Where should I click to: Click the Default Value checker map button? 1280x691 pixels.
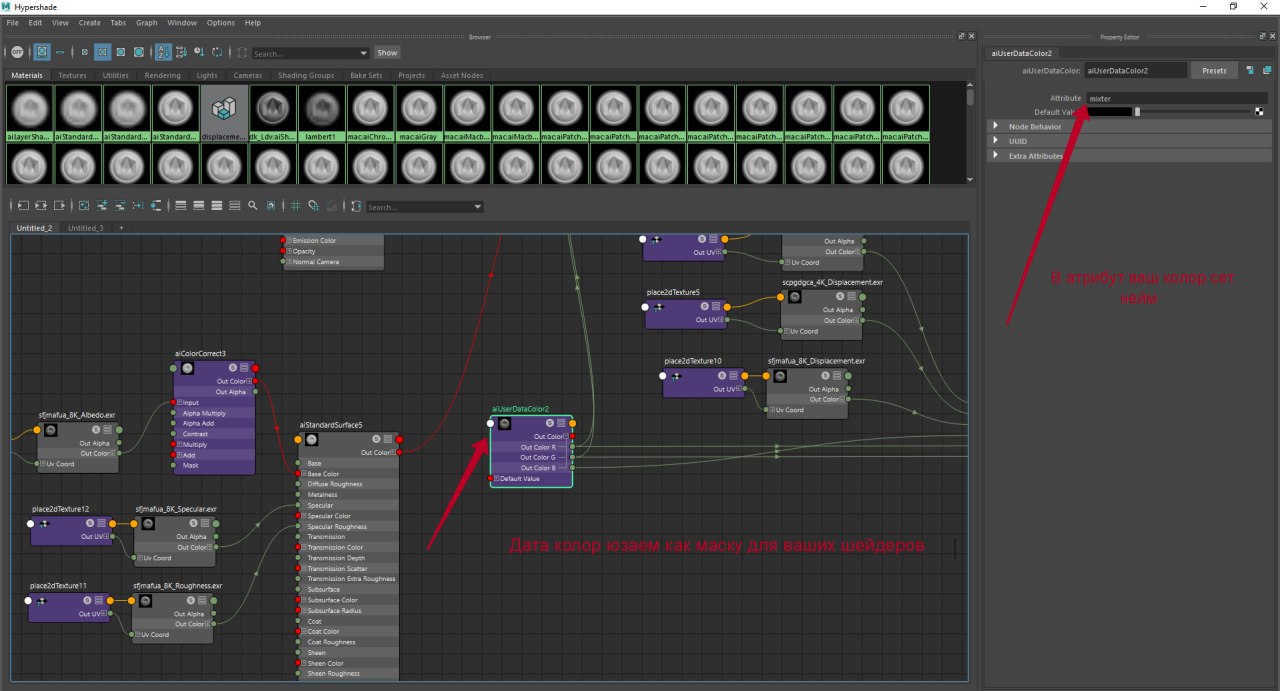click(x=1259, y=112)
